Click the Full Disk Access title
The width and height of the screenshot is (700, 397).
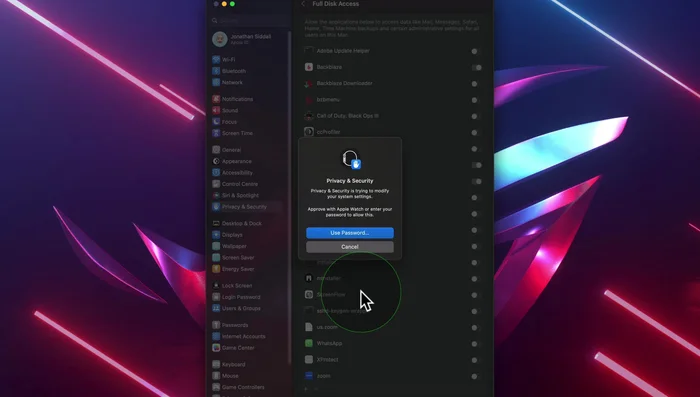(x=335, y=4)
